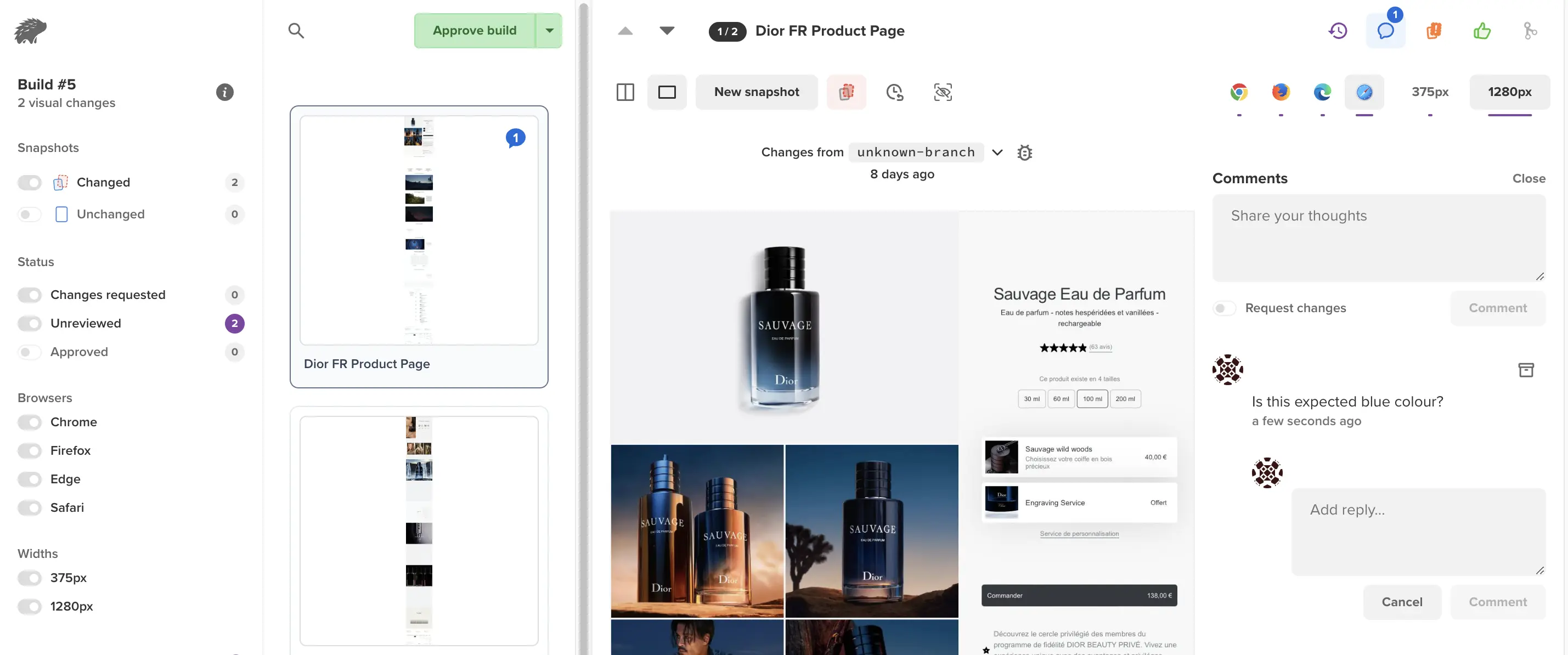1568x655 pixels.
Task: Open the Approve build dropdown arrow
Action: (x=549, y=30)
